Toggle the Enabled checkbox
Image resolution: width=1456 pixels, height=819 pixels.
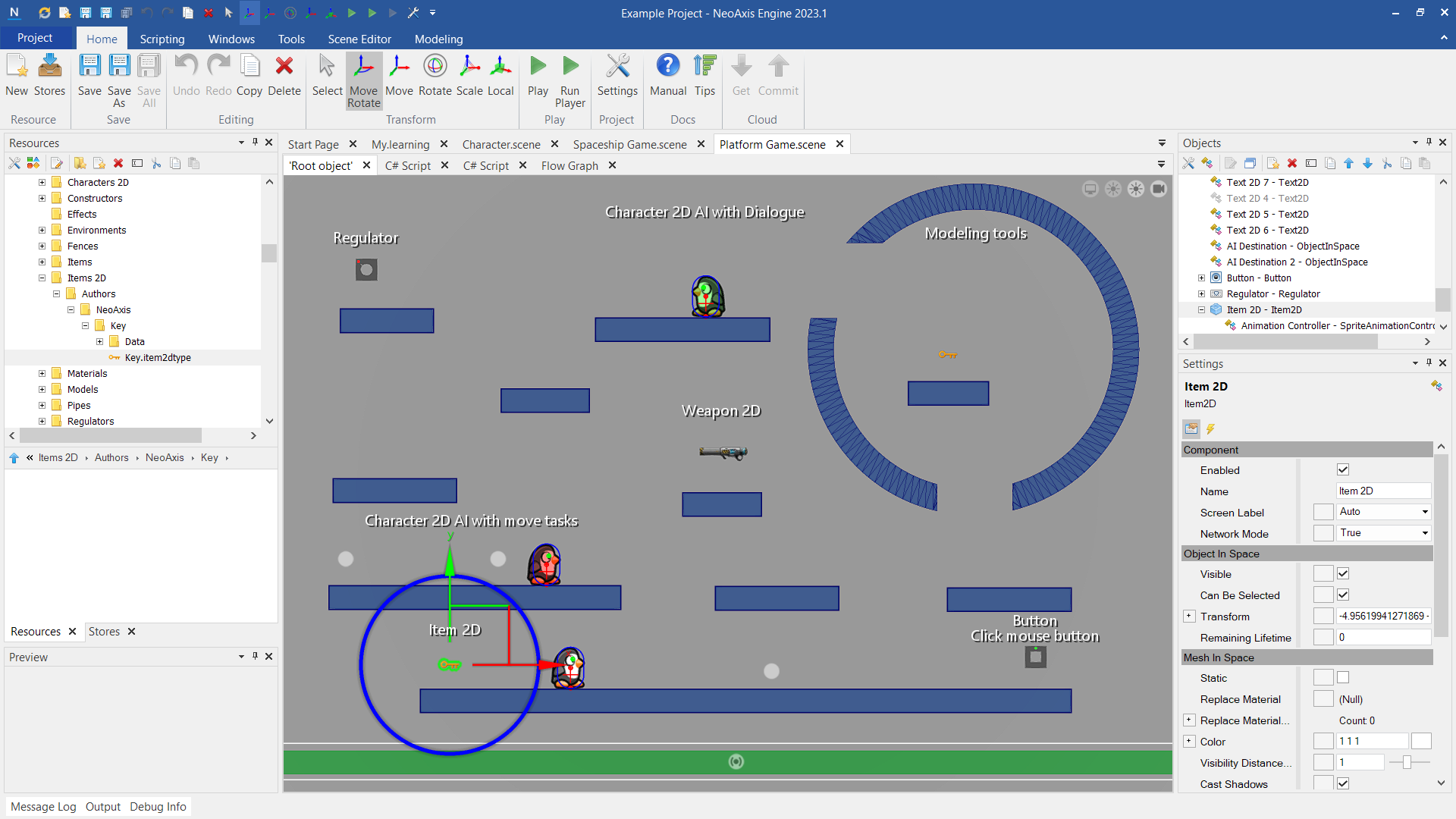[1343, 470]
